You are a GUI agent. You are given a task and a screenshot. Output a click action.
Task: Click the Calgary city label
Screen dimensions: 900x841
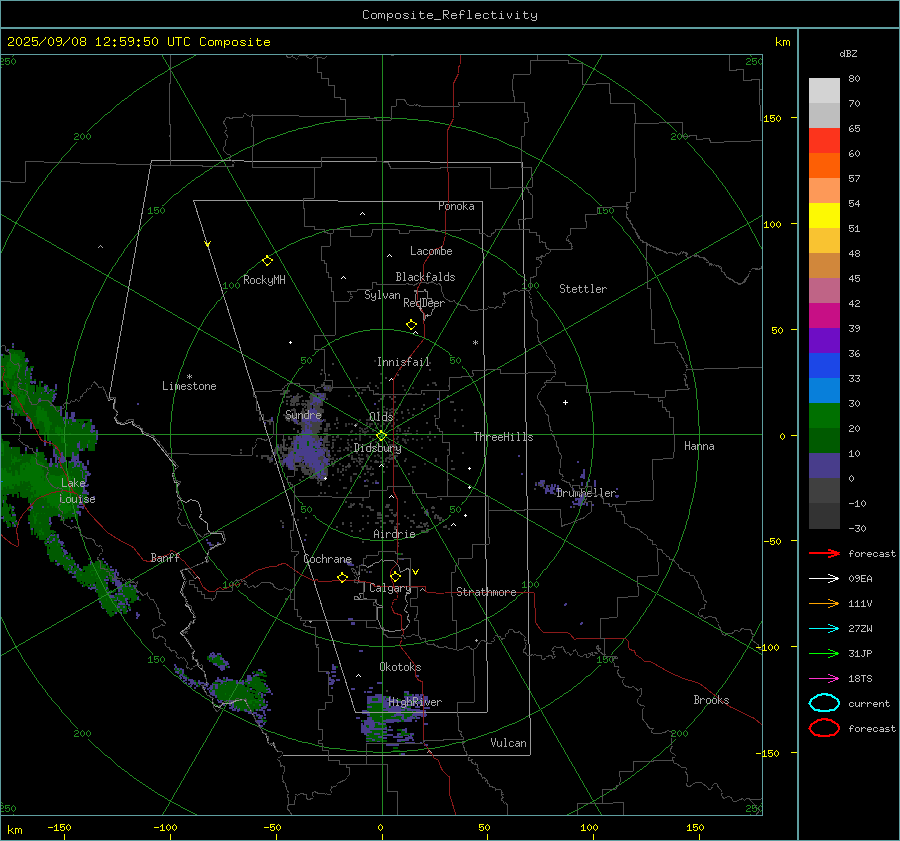(390, 588)
